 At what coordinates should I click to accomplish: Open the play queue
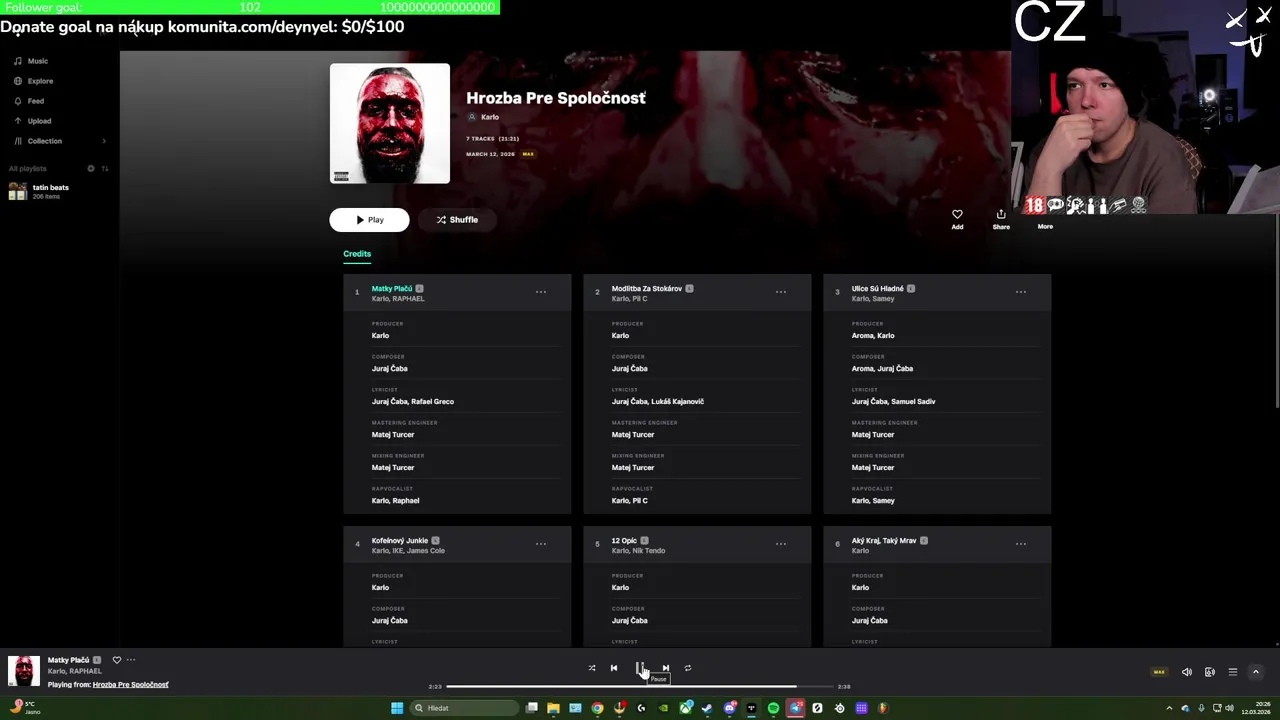1233,672
